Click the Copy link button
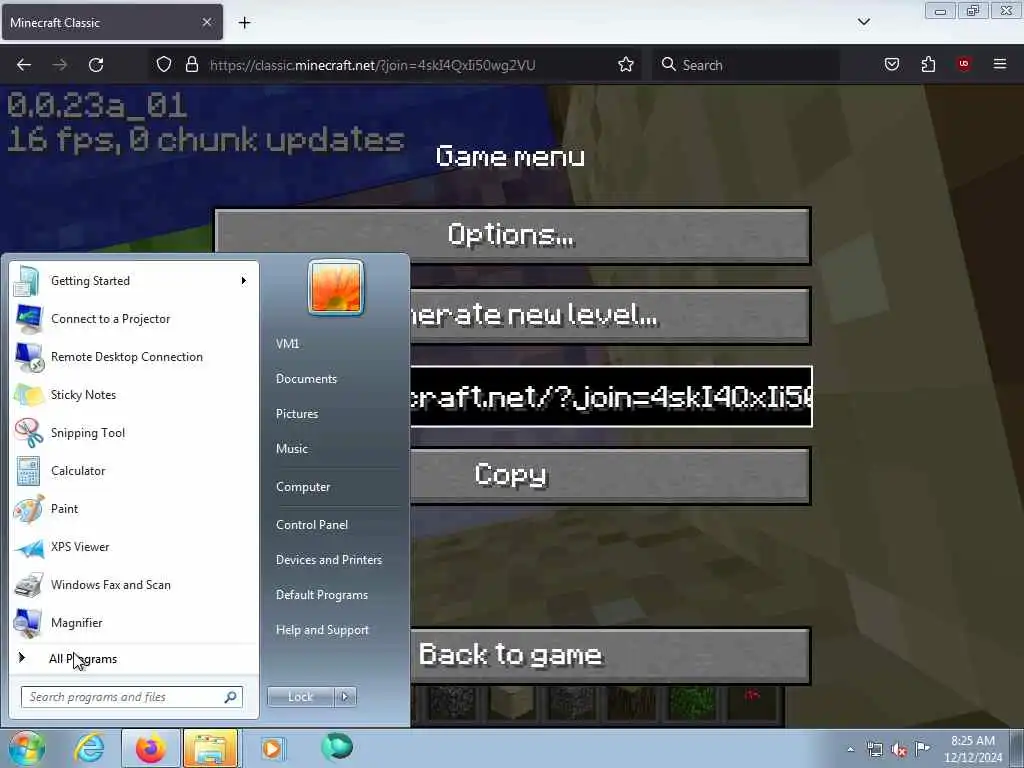The height and width of the screenshot is (768, 1024). coord(610,475)
